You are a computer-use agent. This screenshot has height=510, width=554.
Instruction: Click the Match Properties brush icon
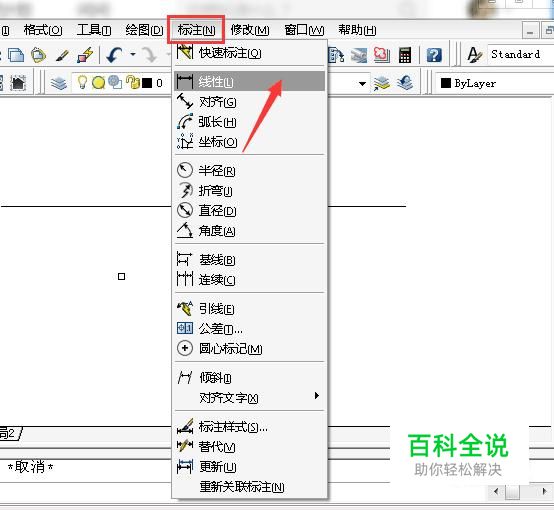[x=62, y=55]
